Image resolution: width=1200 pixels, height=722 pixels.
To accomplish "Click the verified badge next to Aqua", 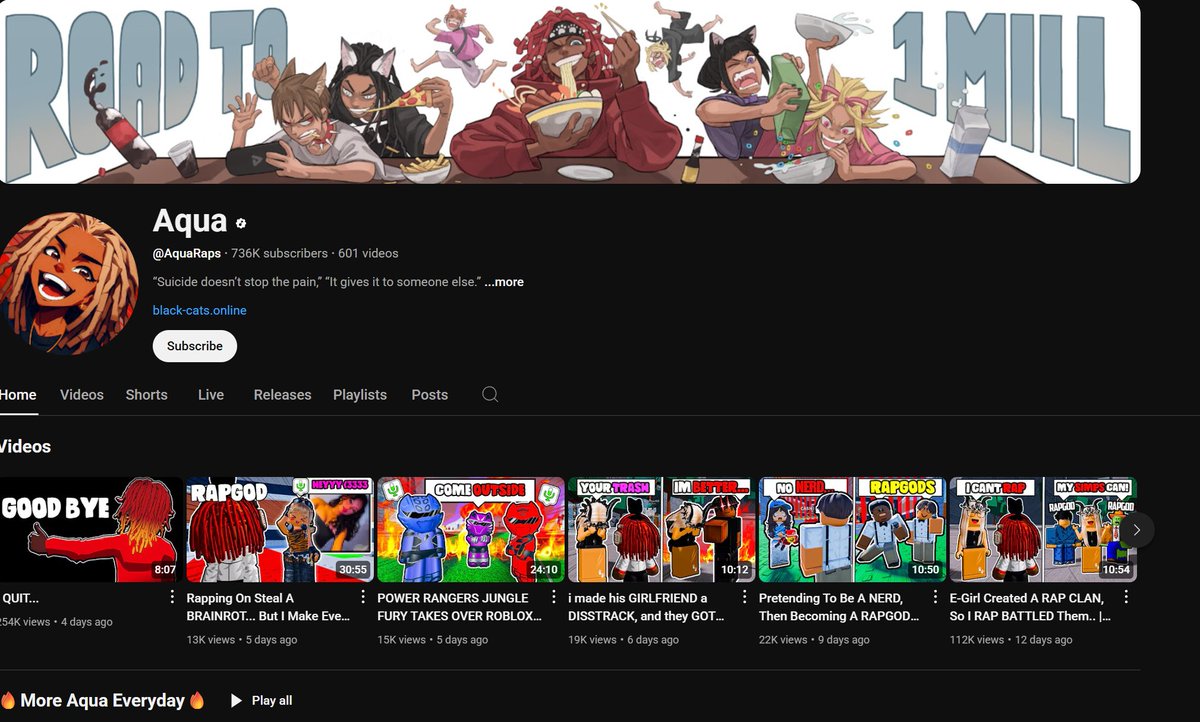I will coord(241,223).
